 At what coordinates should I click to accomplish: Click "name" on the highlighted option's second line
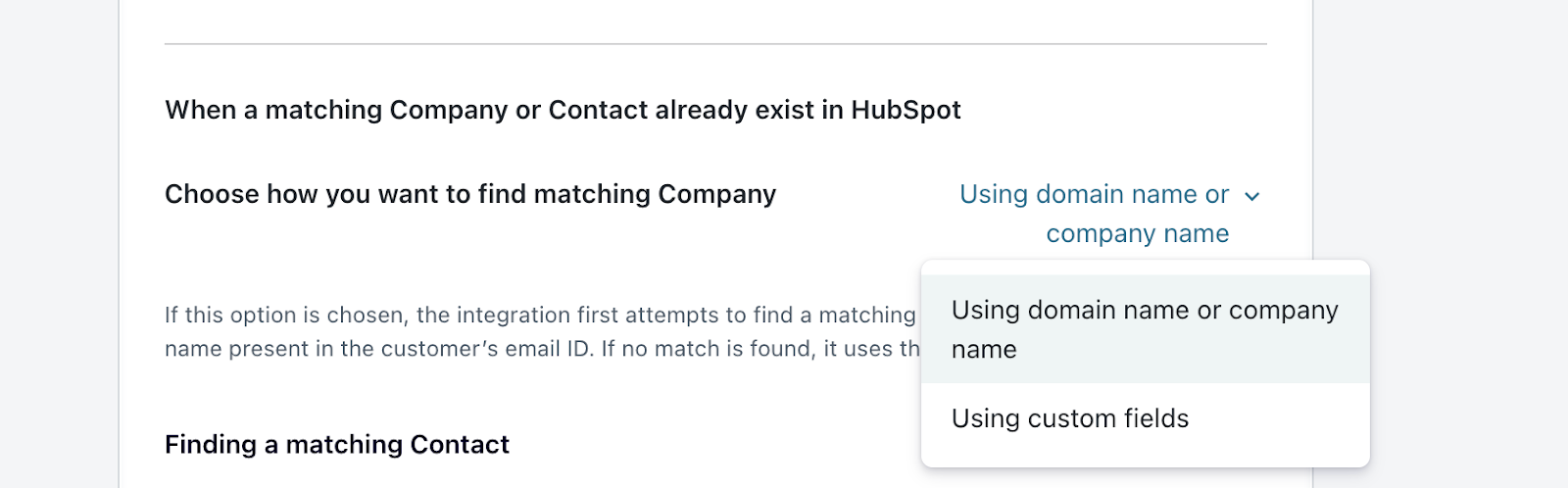(984, 350)
